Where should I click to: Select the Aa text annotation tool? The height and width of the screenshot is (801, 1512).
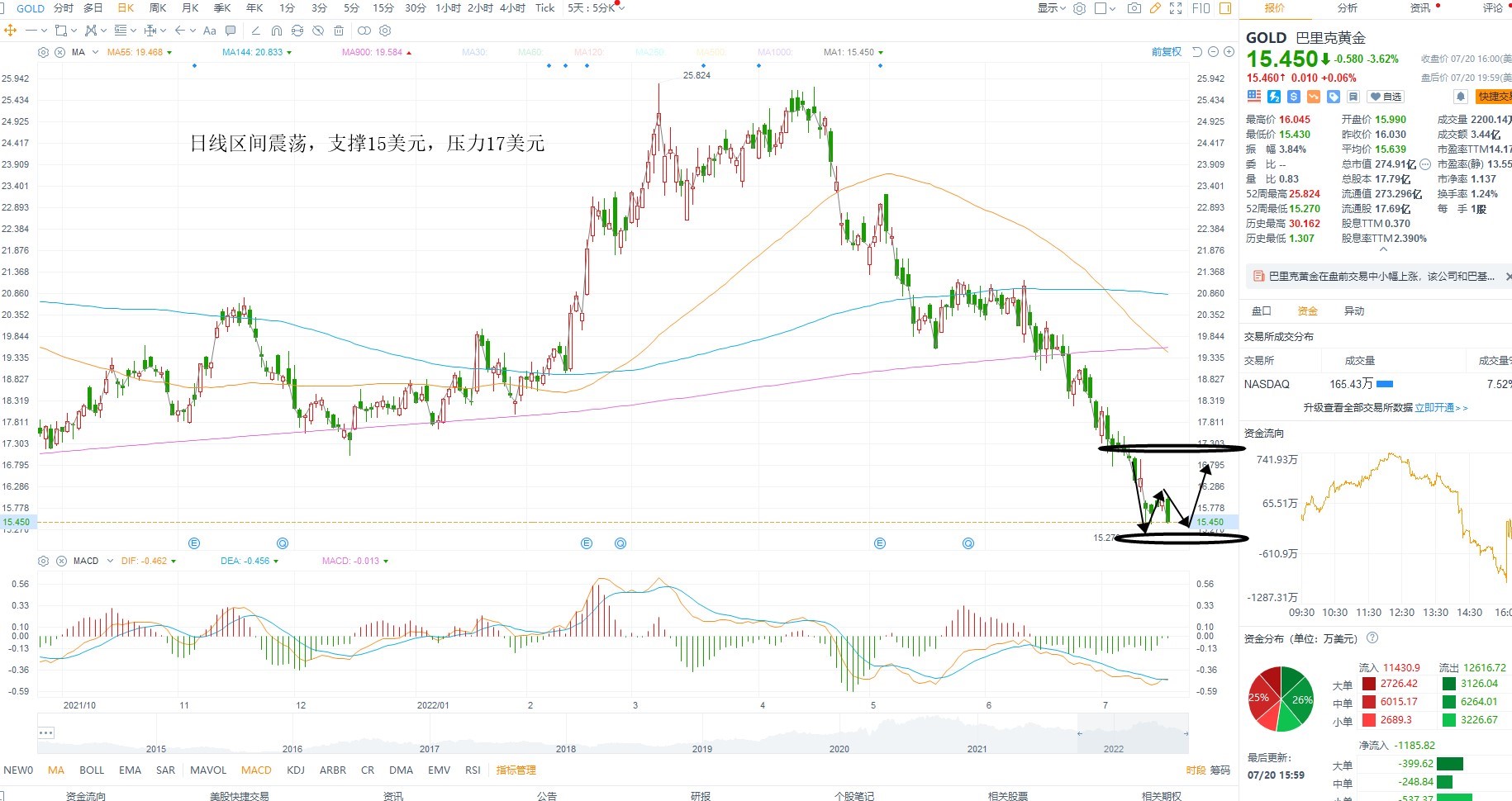[209, 31]
